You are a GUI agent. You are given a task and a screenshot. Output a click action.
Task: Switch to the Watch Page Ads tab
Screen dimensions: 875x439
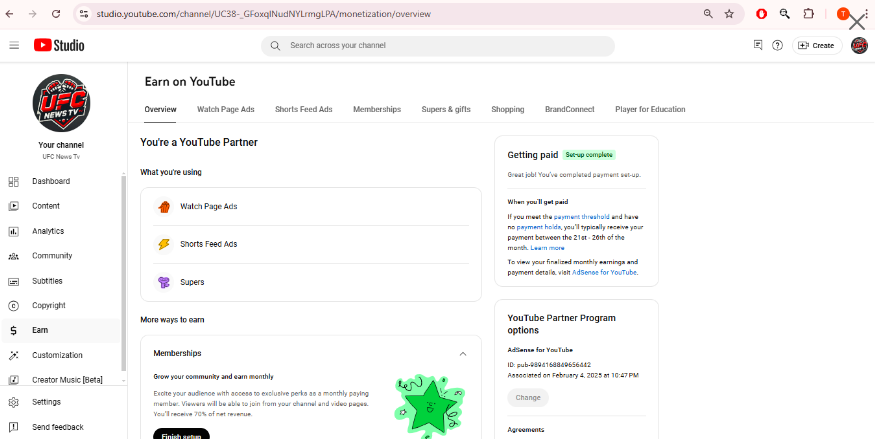[225, 109]
